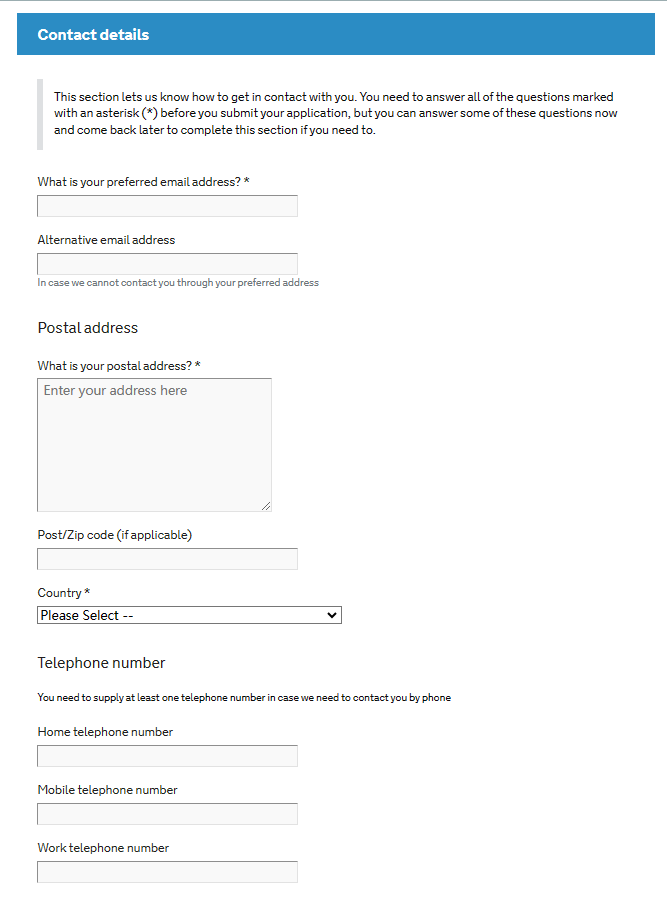The height and width of the screenshot is (904, 667).
Task: Open the Country 'Please Select' dropdown
Action: click(189, 616)
